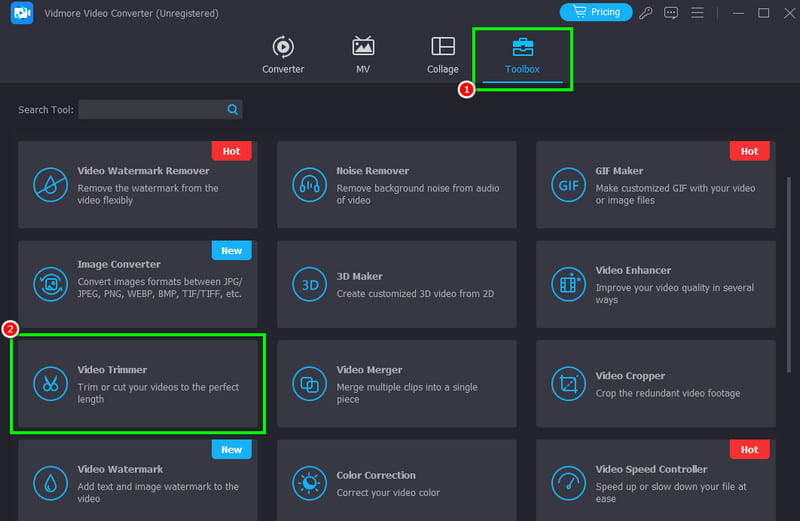
Task: Click the Vidmore app logo
Action: pyautogui.click(x=21, y=13)
